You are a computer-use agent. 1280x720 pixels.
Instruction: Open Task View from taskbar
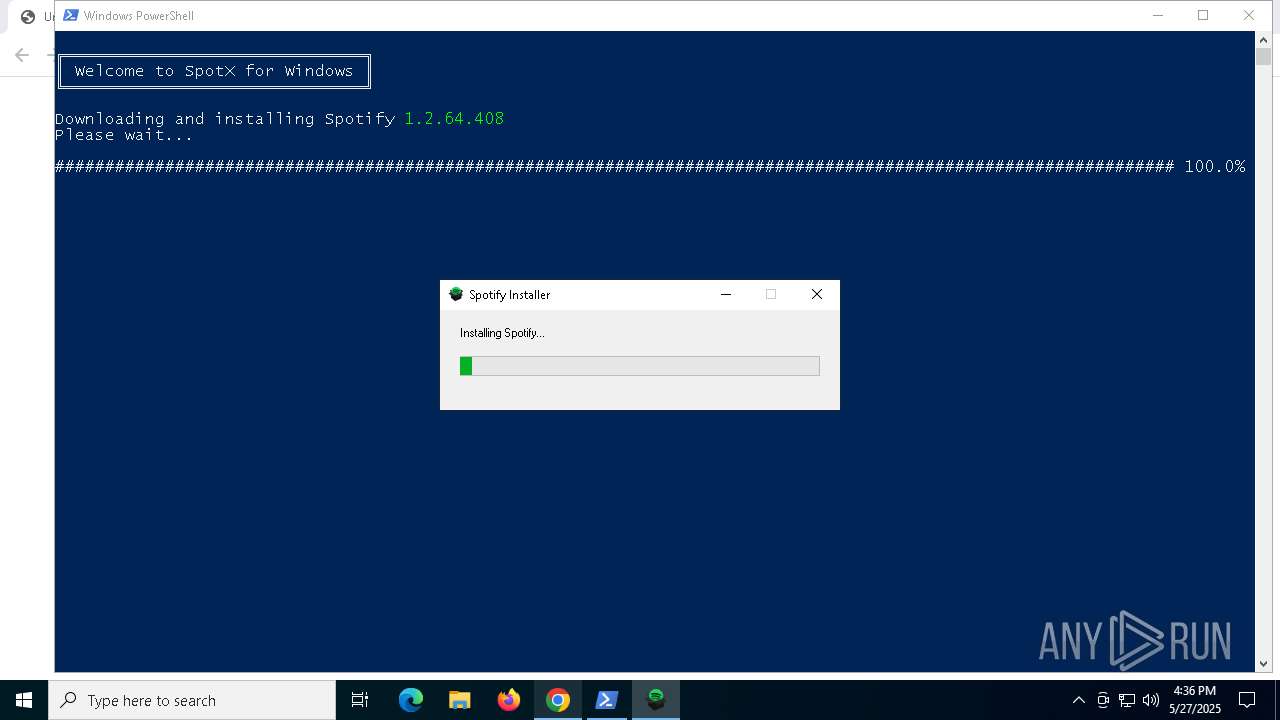point(360,700)
